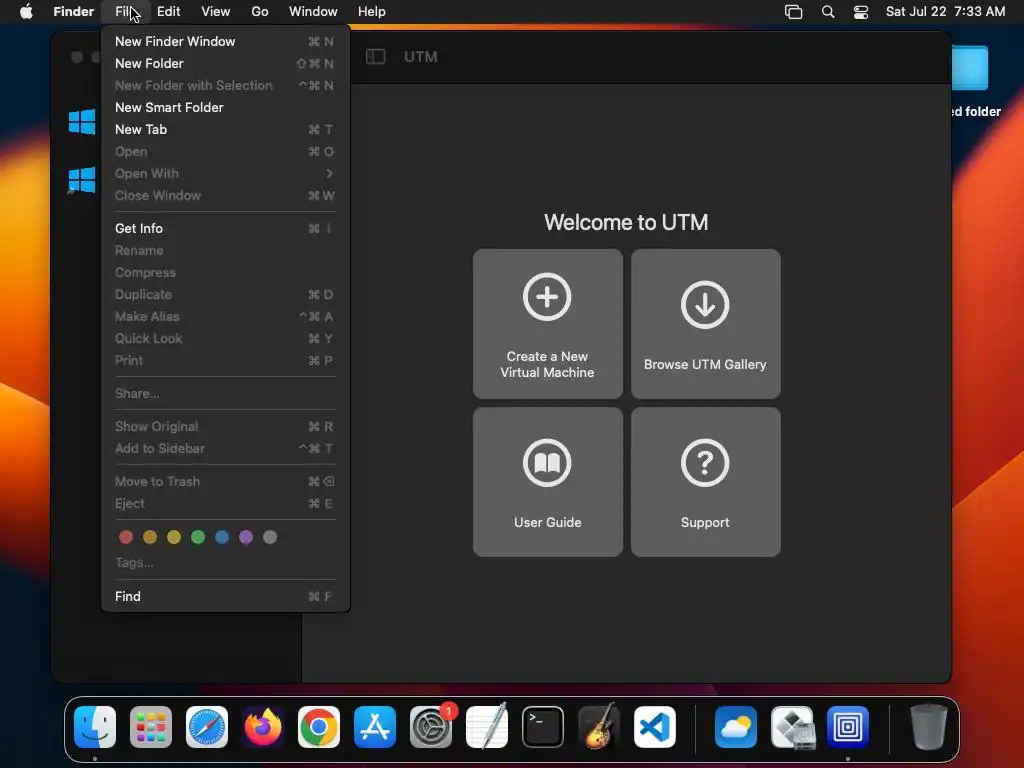Click the Support tile

(x=705, y=482)
